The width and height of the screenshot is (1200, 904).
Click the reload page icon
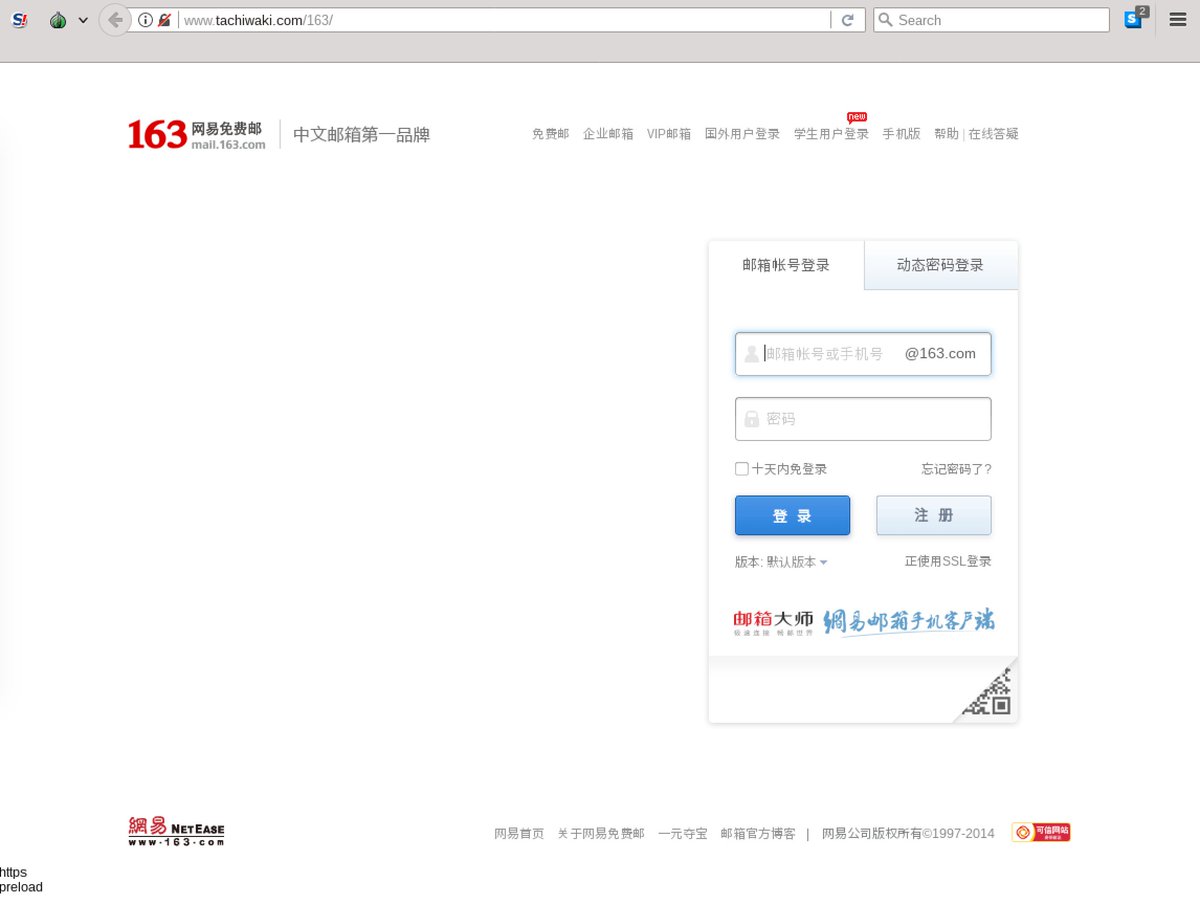point(847,20)
